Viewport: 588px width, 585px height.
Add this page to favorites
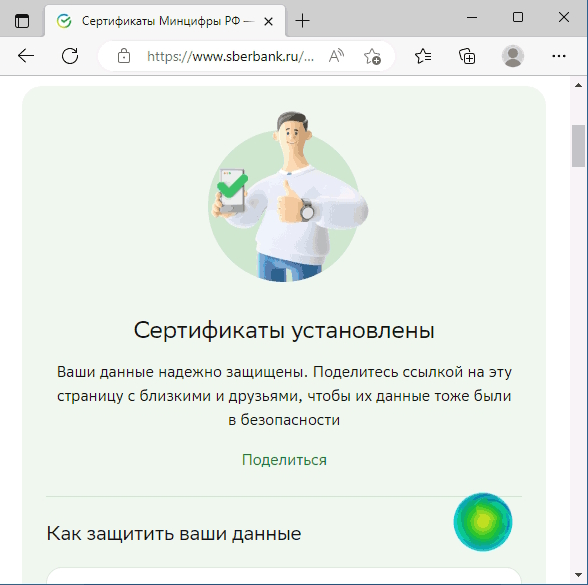[372, 56]
